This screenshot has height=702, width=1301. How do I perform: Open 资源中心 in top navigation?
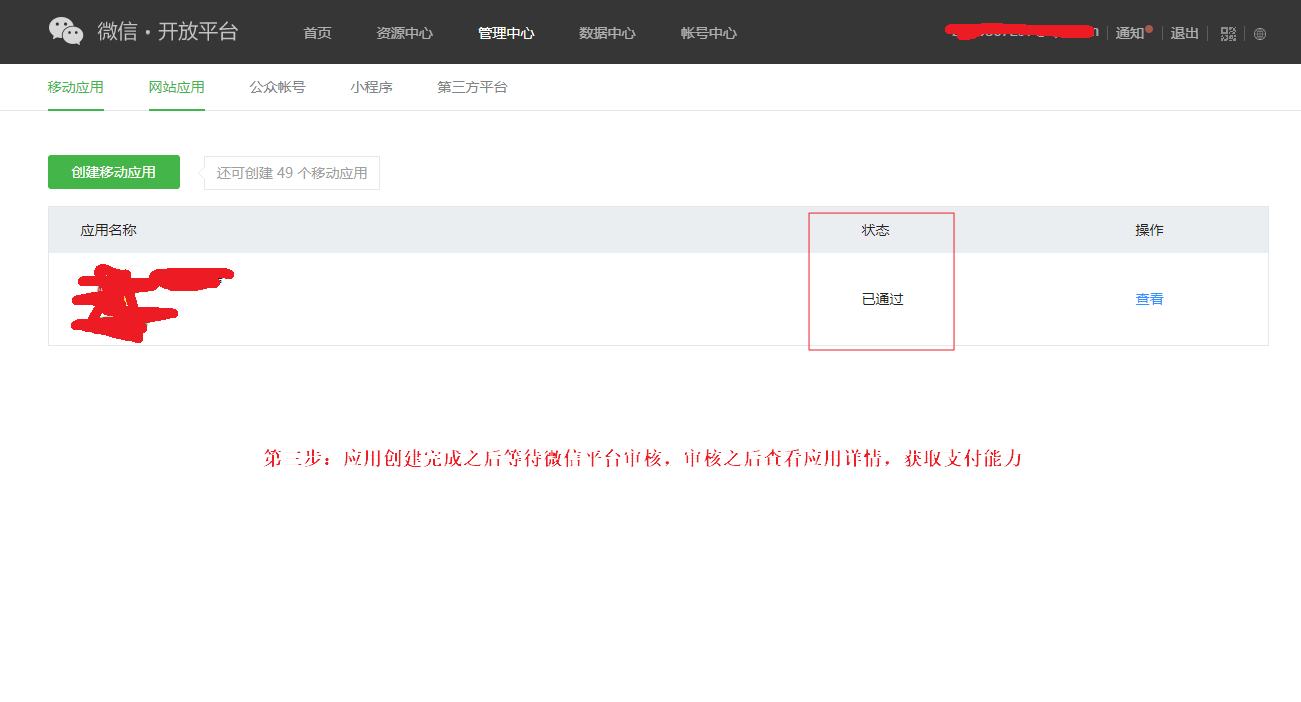(404, 33)
